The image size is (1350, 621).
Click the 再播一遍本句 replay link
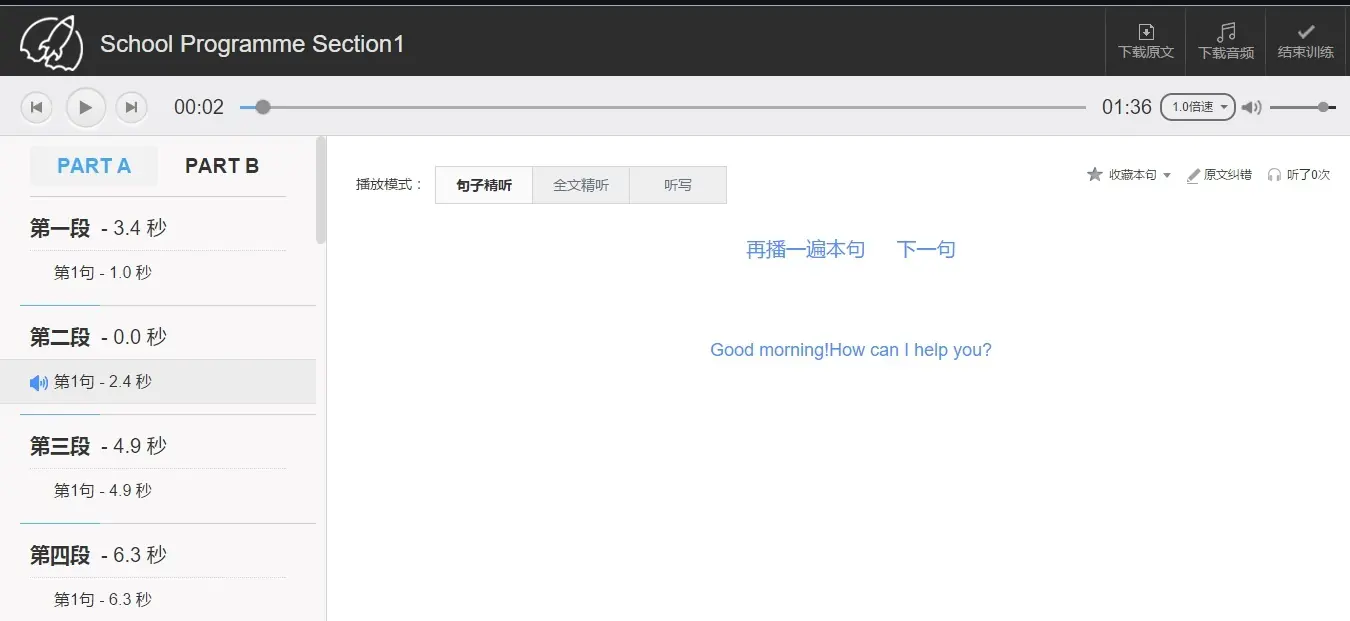[805, 249]
